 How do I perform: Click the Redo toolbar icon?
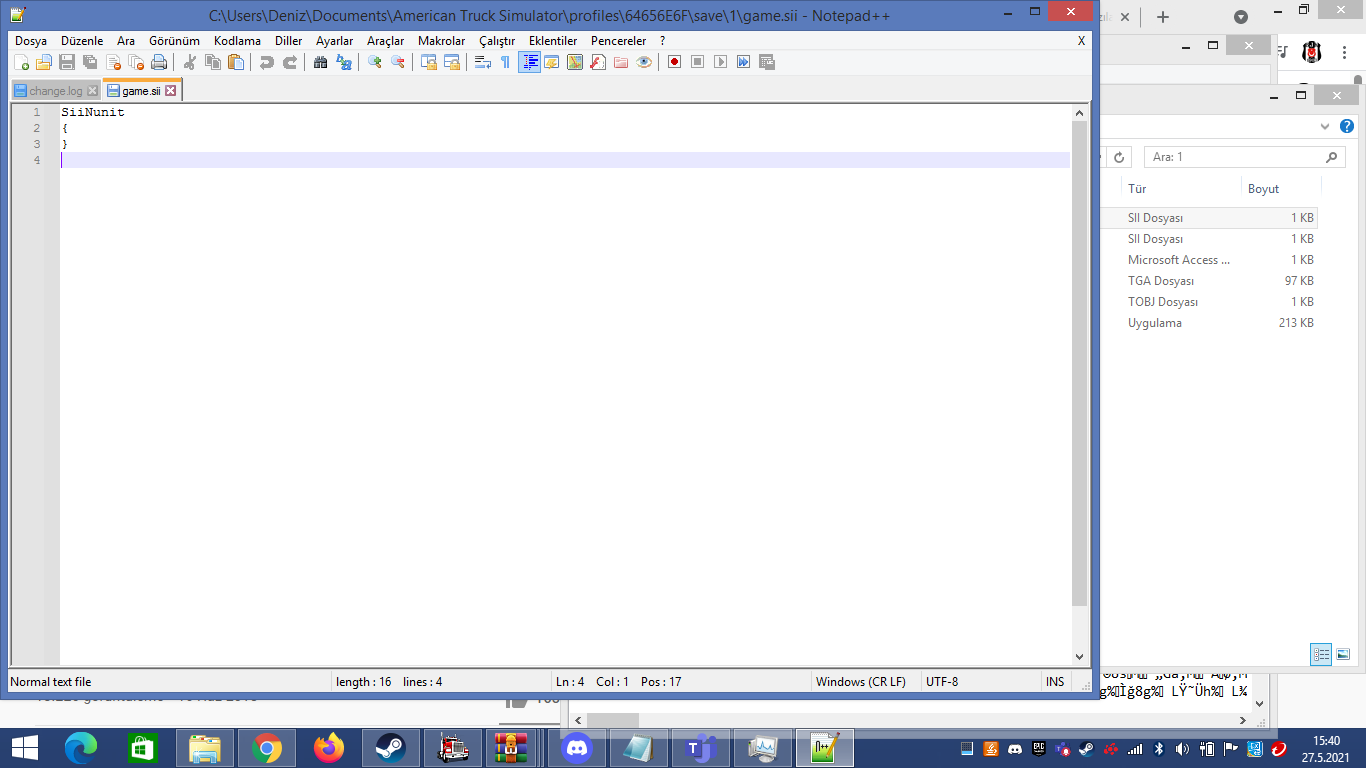(x=290, y=62)
